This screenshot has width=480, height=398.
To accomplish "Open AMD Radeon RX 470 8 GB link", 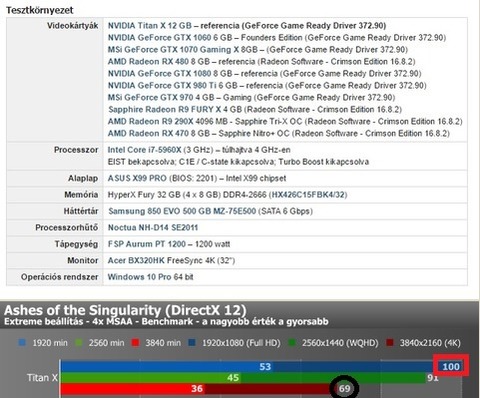I will point(159,134).
